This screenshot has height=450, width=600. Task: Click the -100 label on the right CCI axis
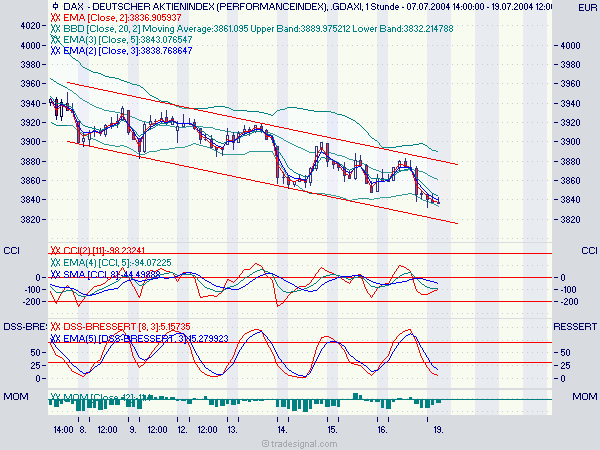(x=569, y=290)
